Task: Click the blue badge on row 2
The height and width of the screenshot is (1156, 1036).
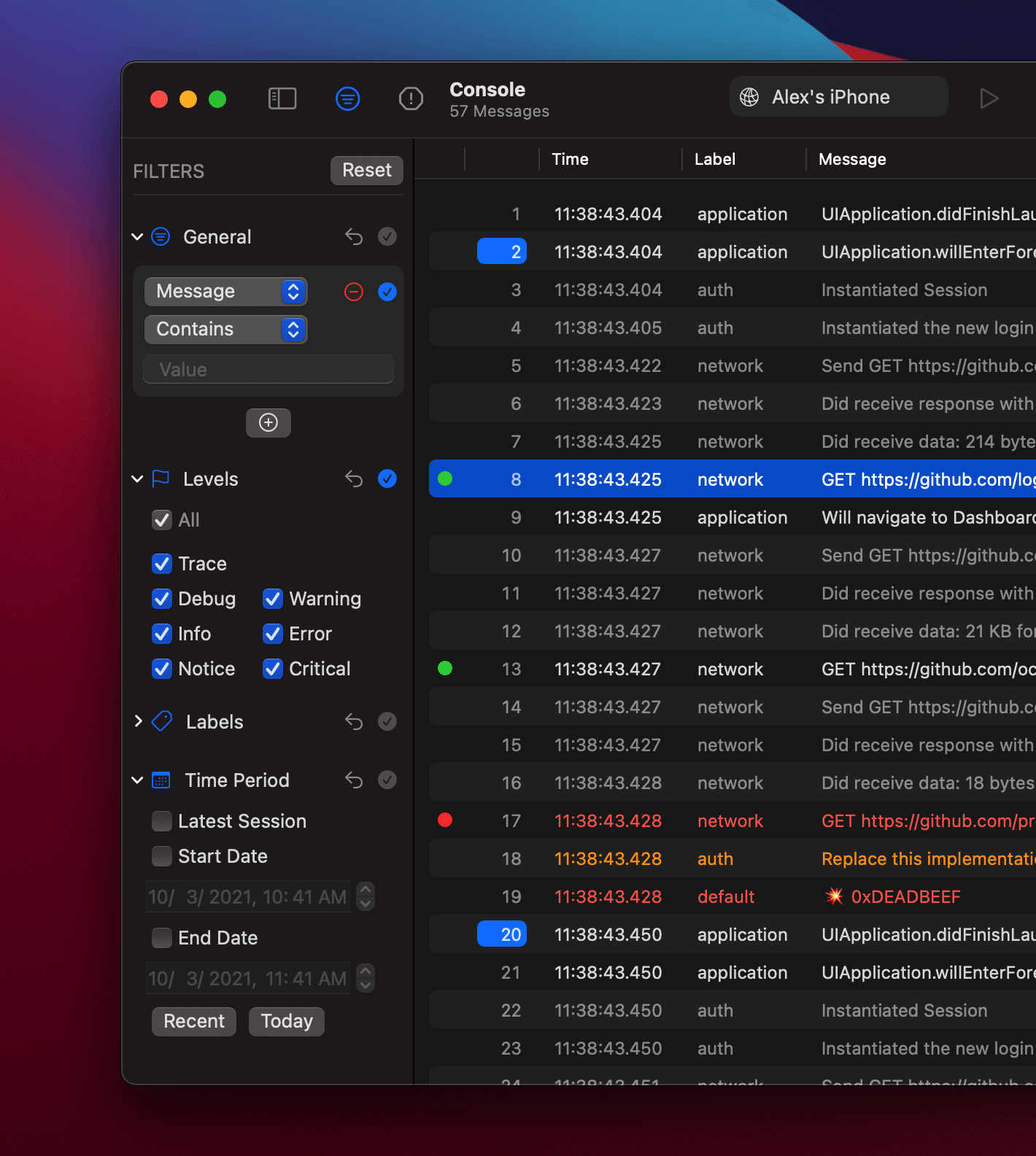Action: coord(502,252)
